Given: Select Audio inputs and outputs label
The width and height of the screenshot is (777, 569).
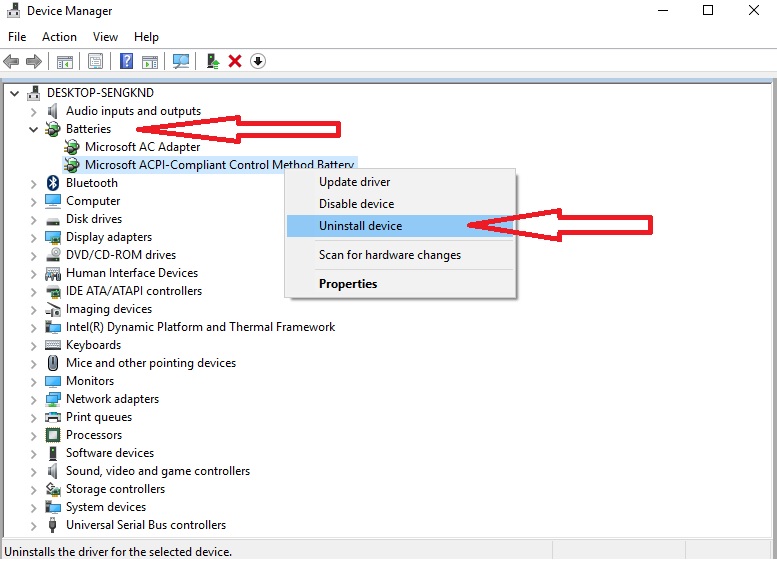Looking at the screenshot, I should 133,111.
